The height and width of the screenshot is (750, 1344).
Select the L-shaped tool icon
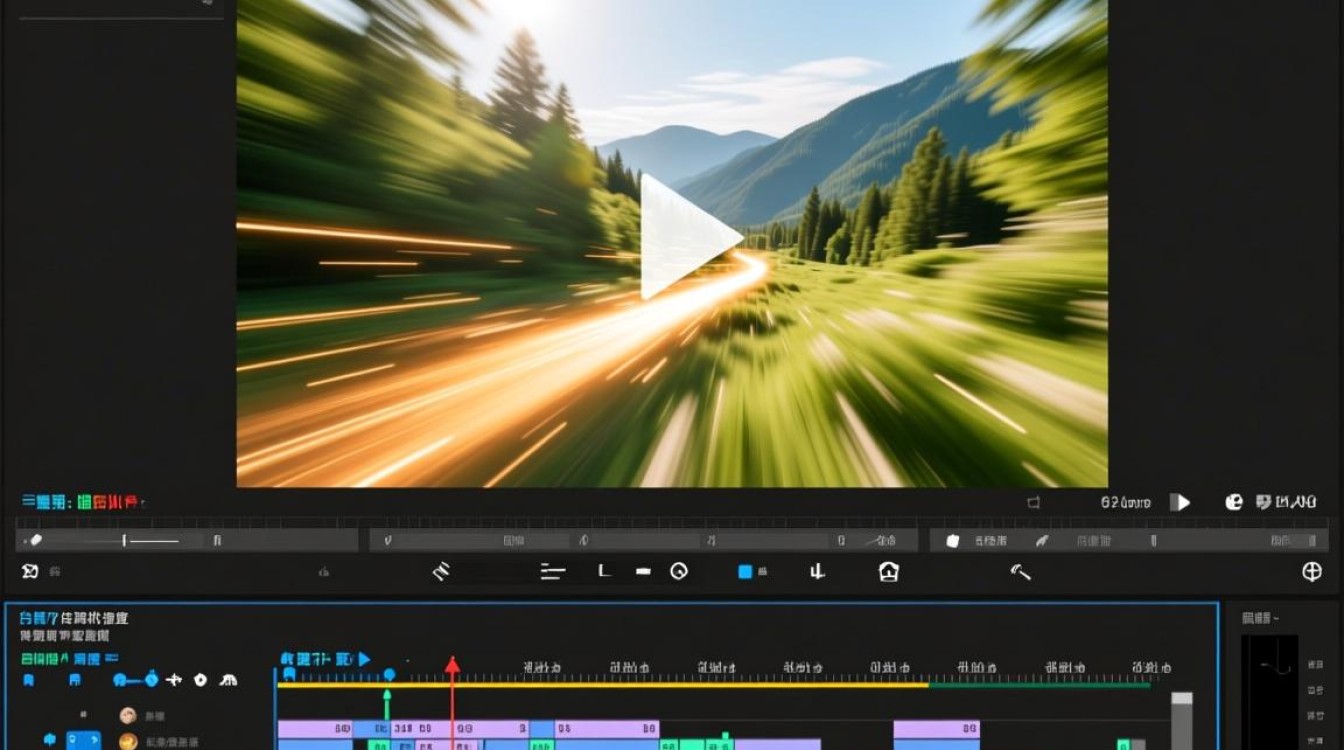[x=603, y=571]
